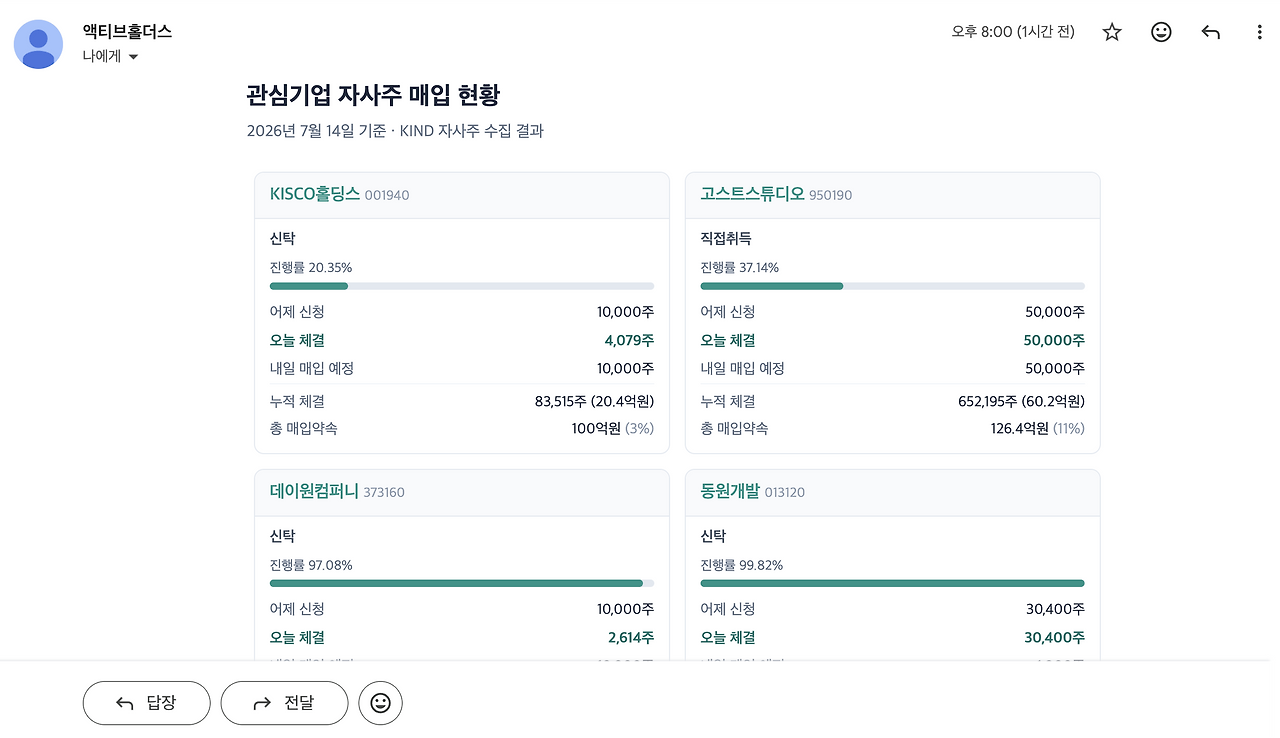Click the 동원개발 99.82% progress bar

tap(892, 583)
